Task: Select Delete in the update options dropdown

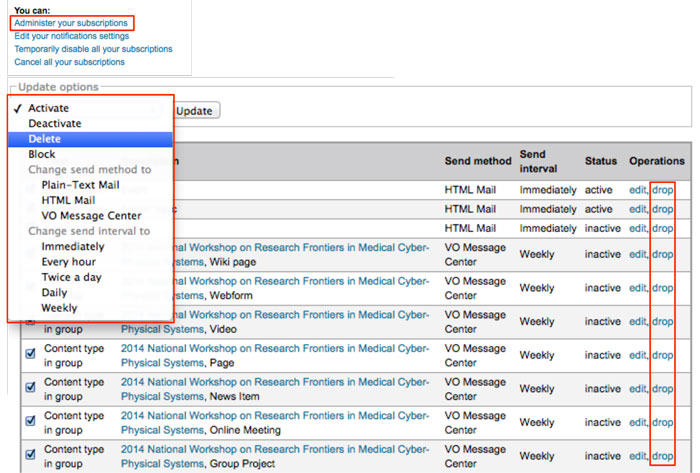Action: click(45, 139)
